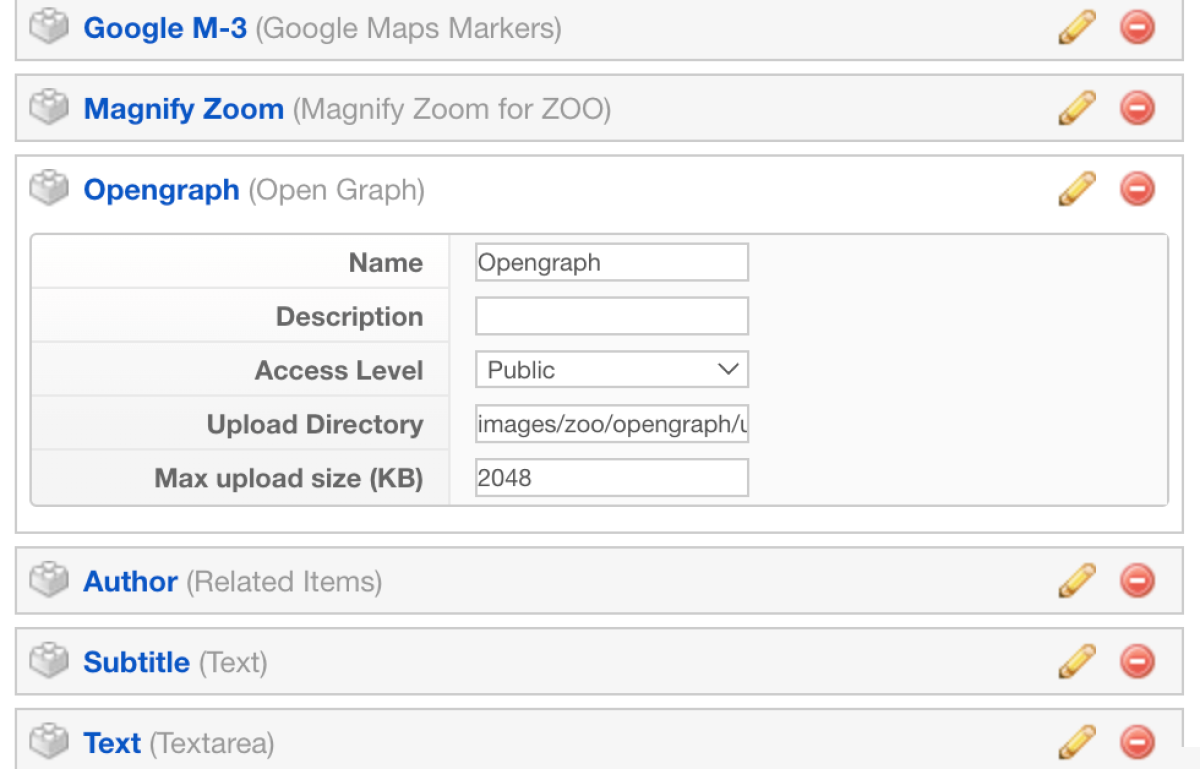The height and width of the screenshot is (769, 1200).
Task: Edit the Text element via pencil icon
Action: coord(1076,742)
